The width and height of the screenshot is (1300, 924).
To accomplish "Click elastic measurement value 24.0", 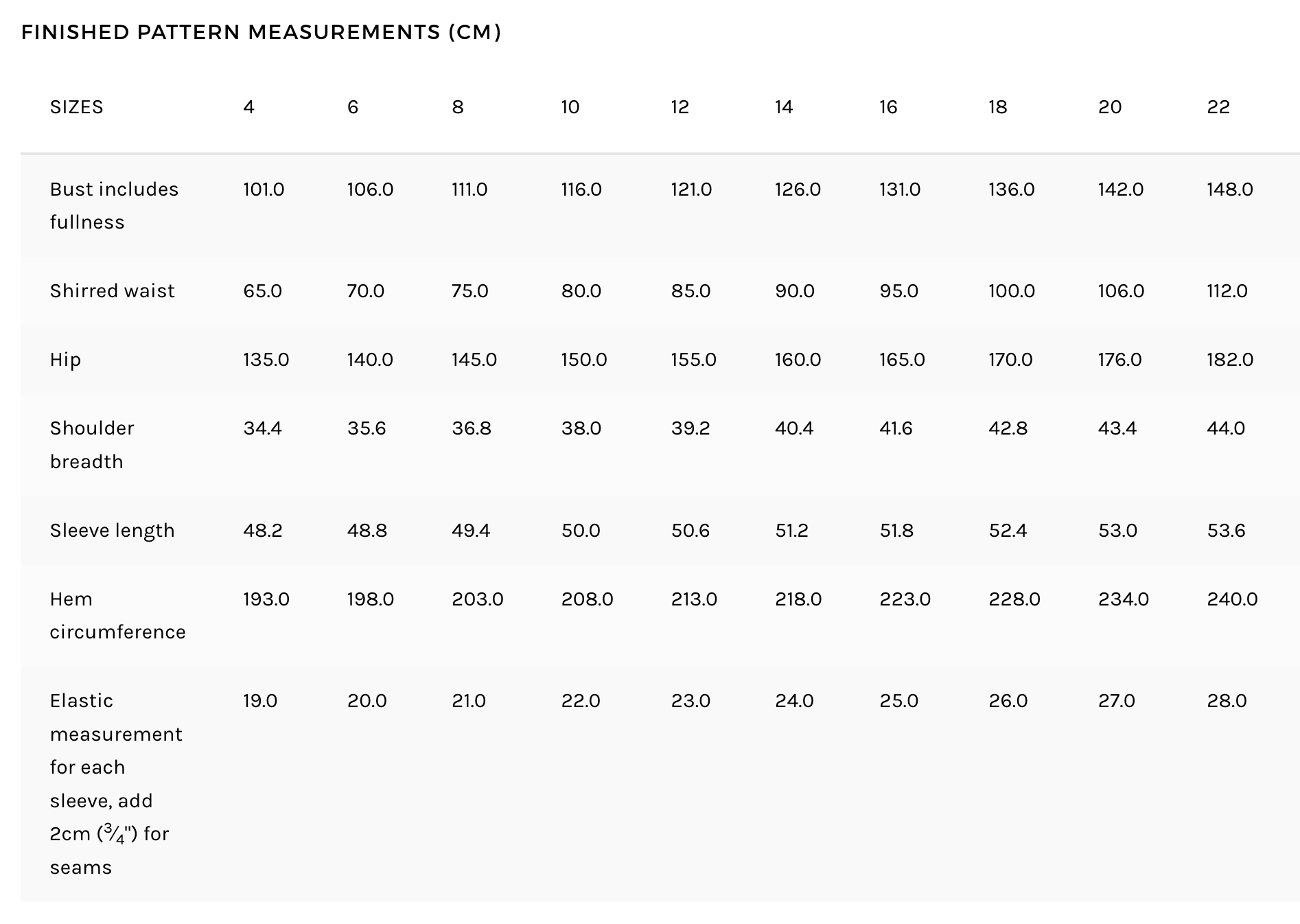I will [x=794, y=701].
